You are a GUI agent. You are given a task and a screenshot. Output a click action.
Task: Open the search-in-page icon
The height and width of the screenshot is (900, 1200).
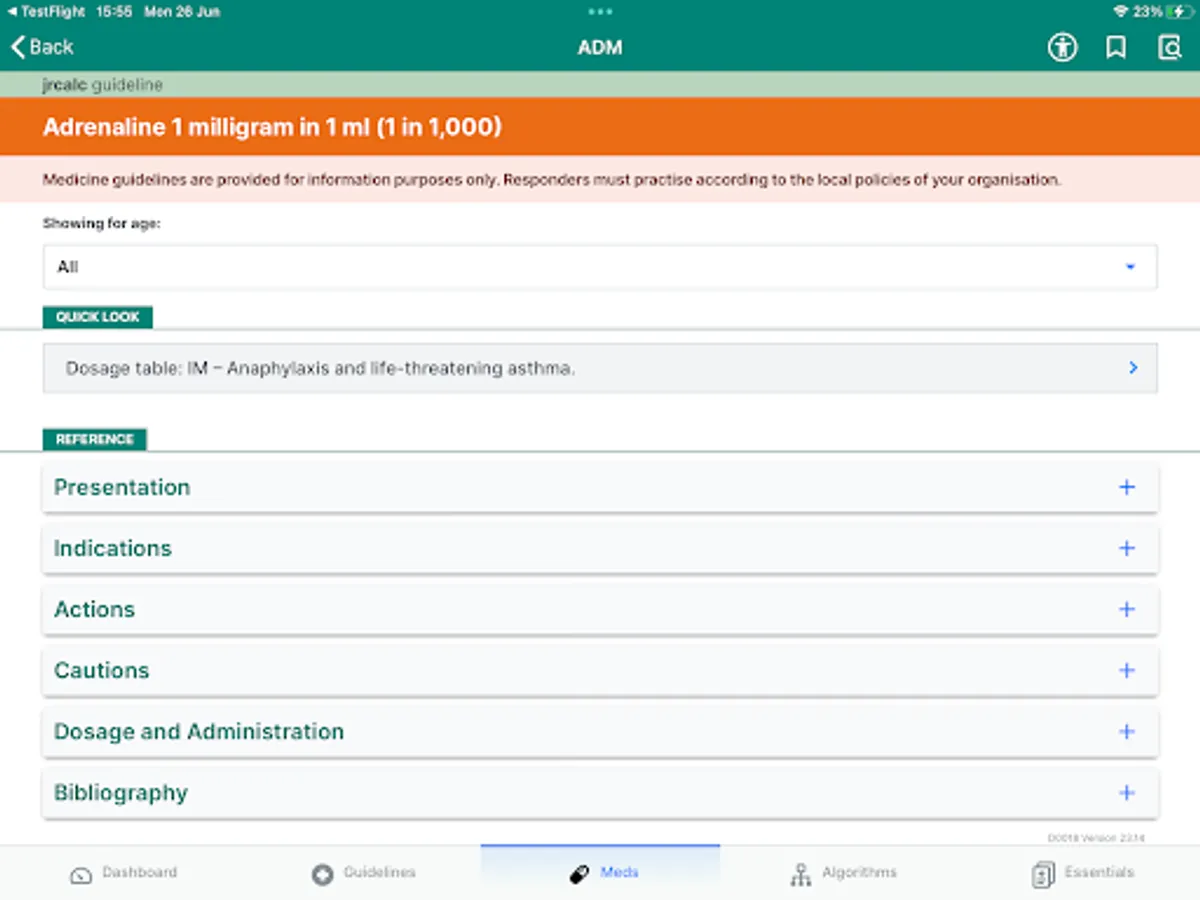1169,47
